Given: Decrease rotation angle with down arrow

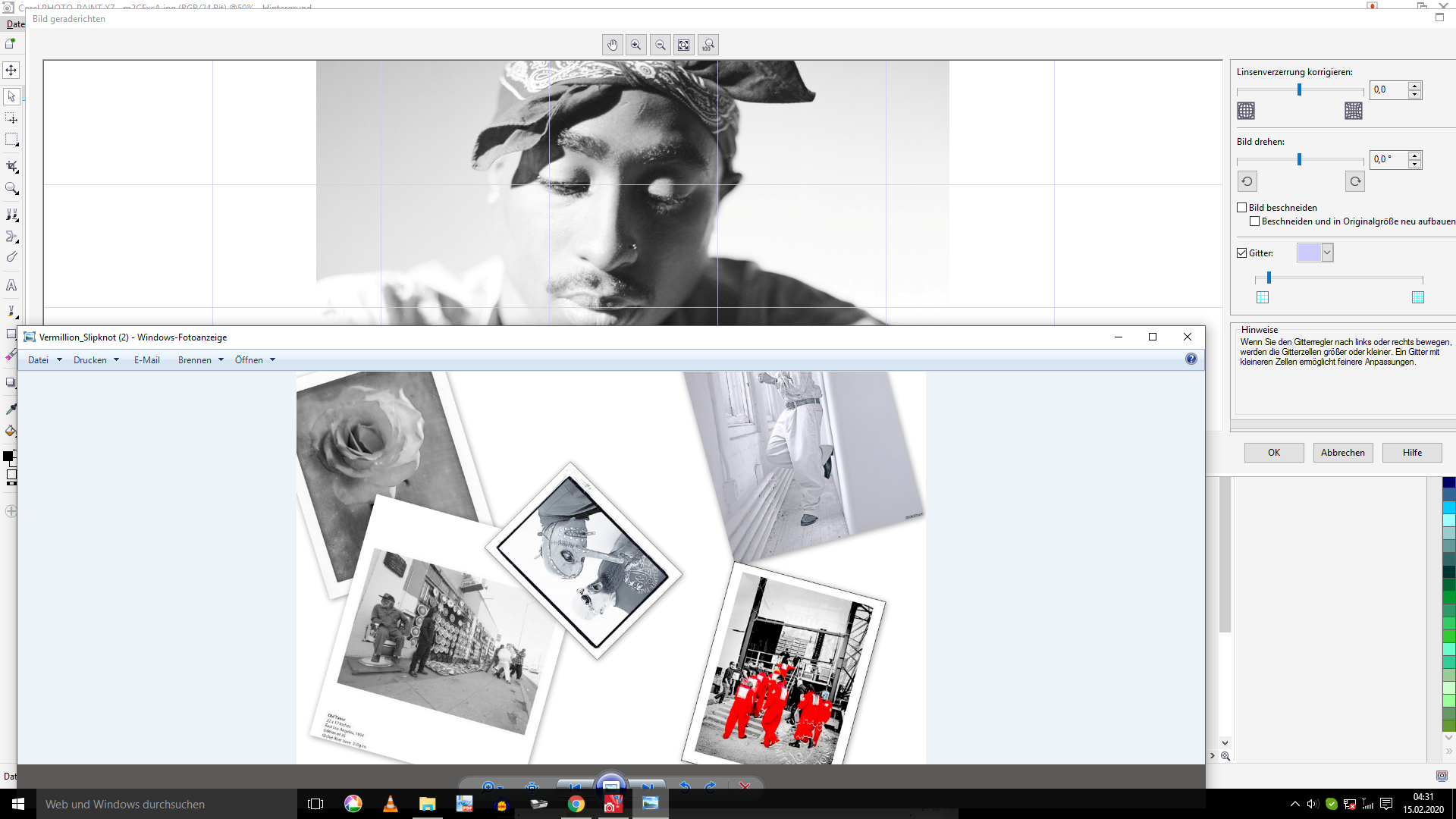Looking at the screenshot, I should (1415, 165).
